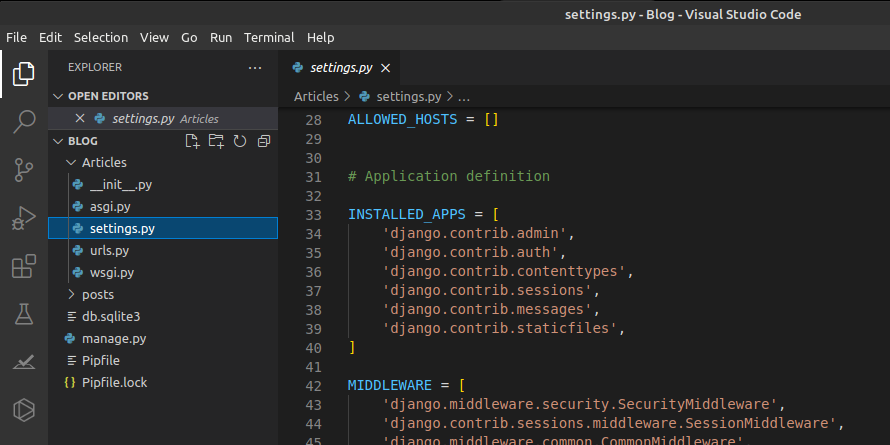The width and height of the screenshot is (890, 445).
Task: Open the Source Control view
Action: tap(24, 170)
